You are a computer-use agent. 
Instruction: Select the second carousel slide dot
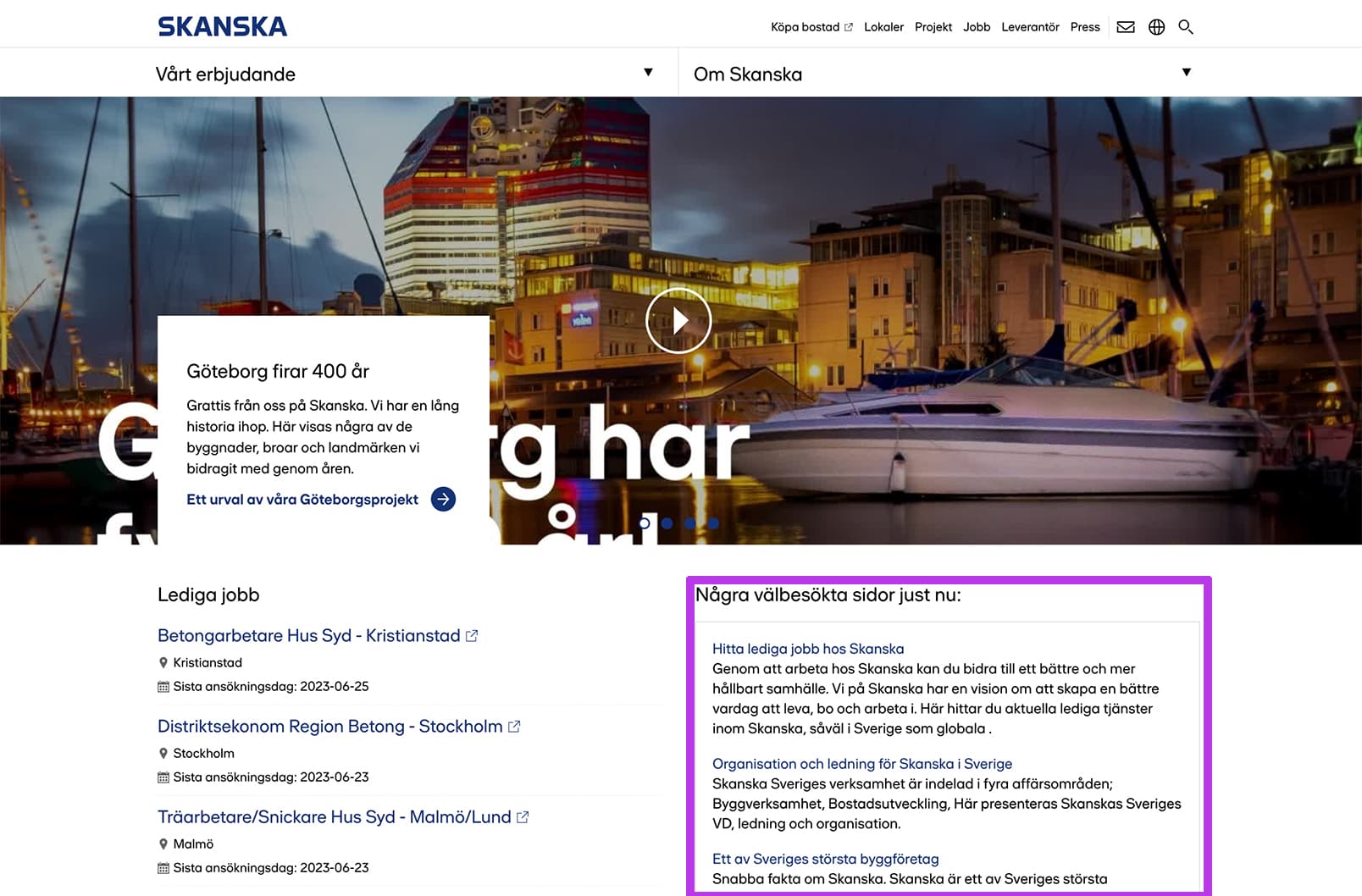(x=667, y=523)
